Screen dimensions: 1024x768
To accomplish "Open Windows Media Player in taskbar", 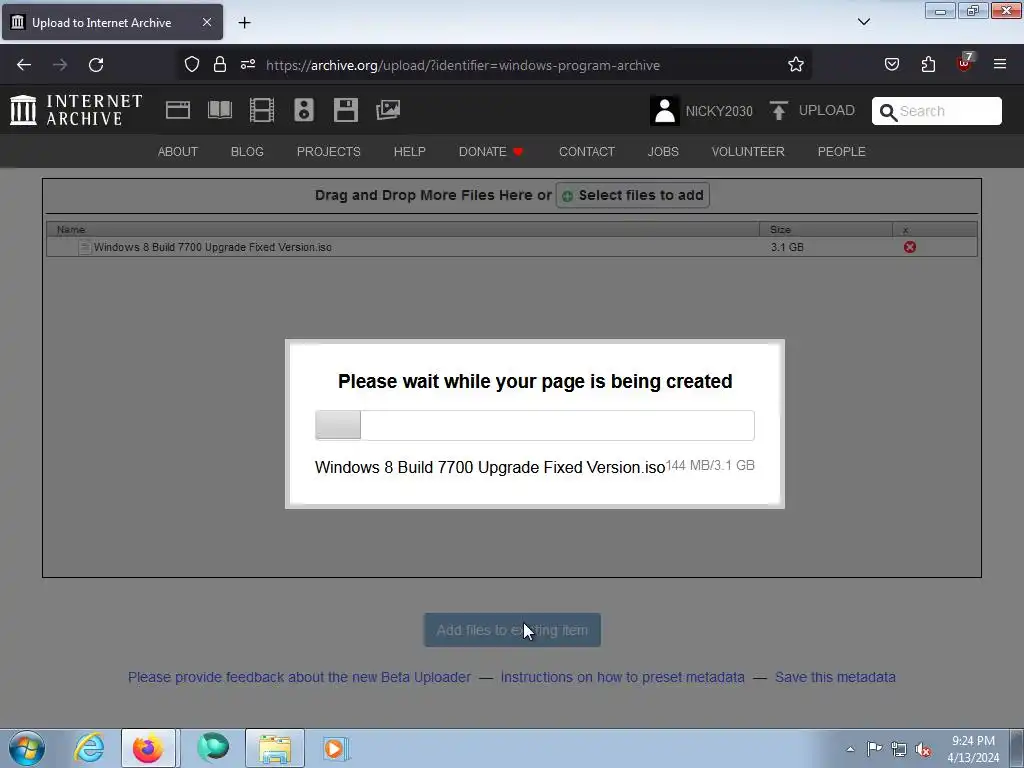I will [336, 748].
